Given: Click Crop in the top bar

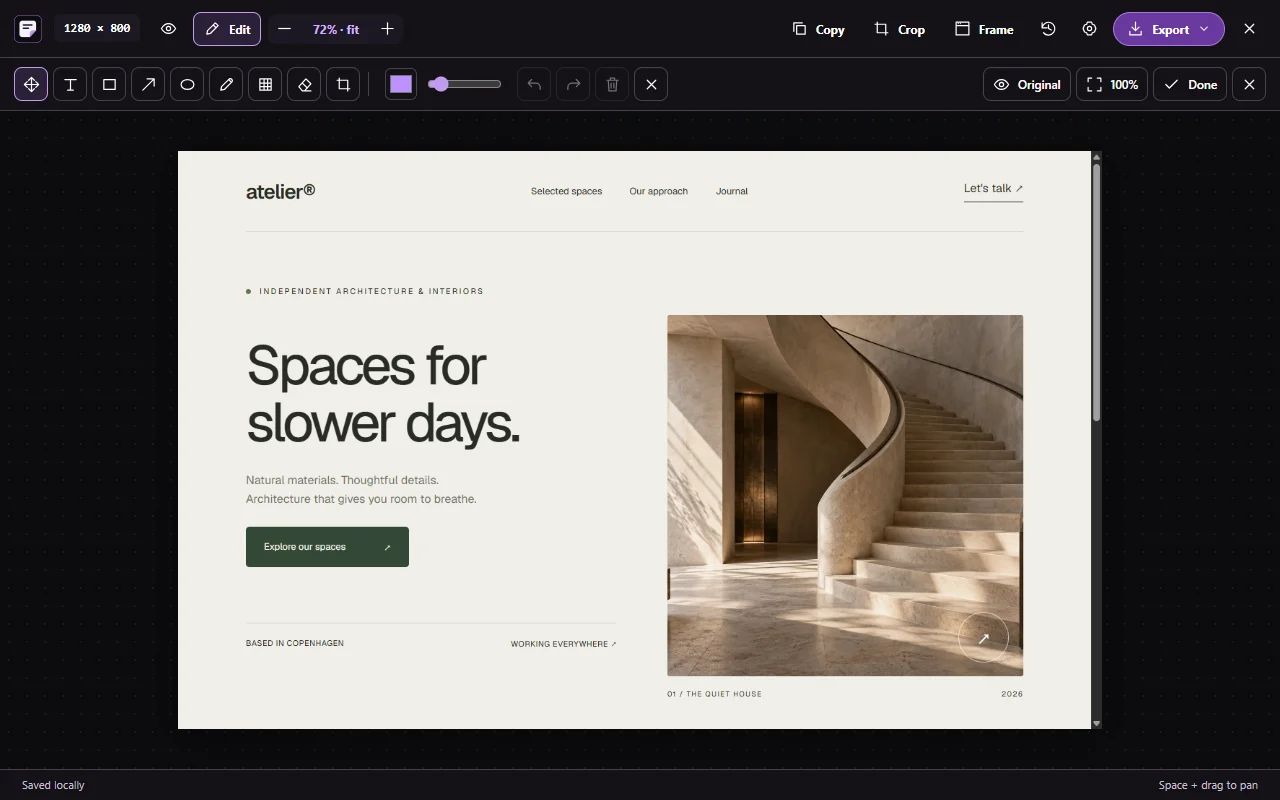Looking at the screenshot, I should click(x=899, y=29).
